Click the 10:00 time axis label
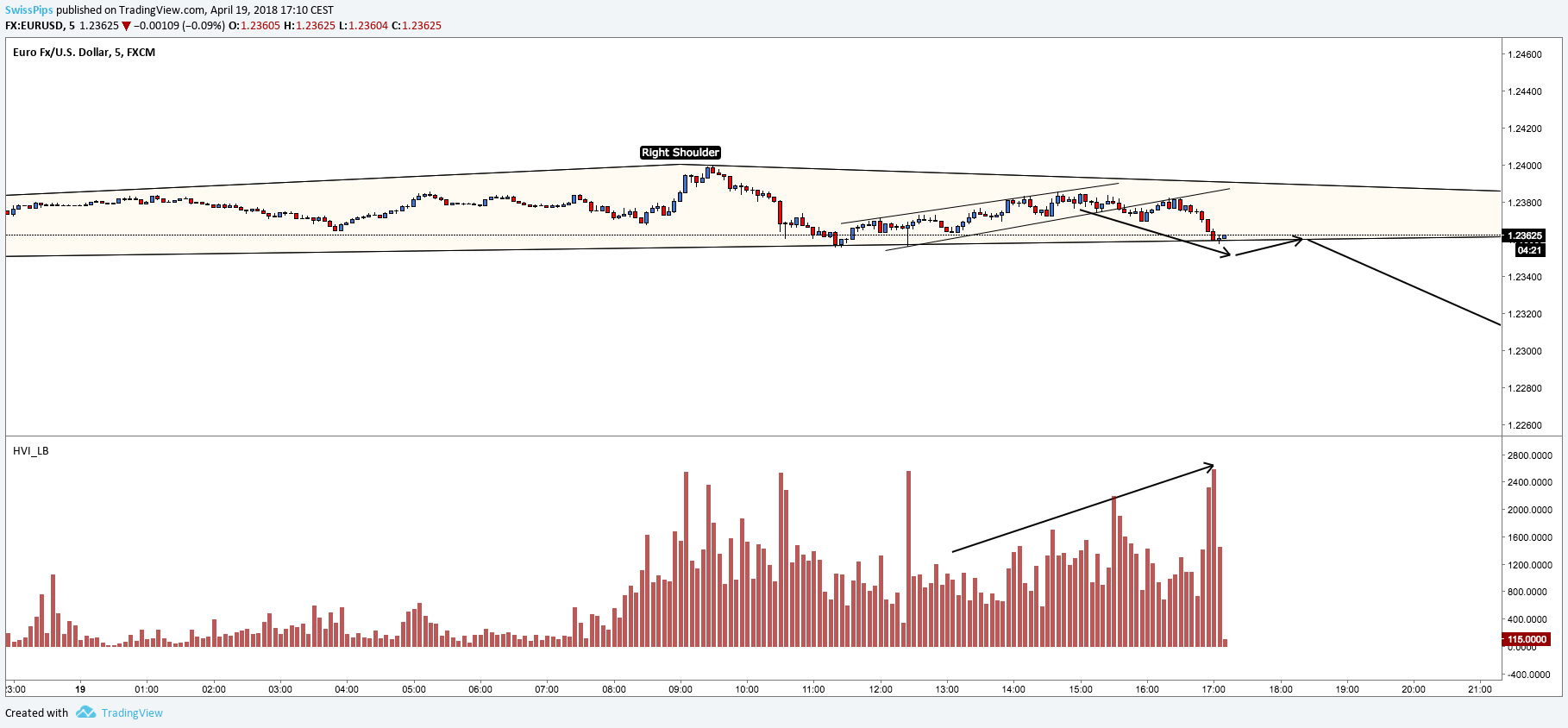The image size is (1568, 728). pos(747,689)
